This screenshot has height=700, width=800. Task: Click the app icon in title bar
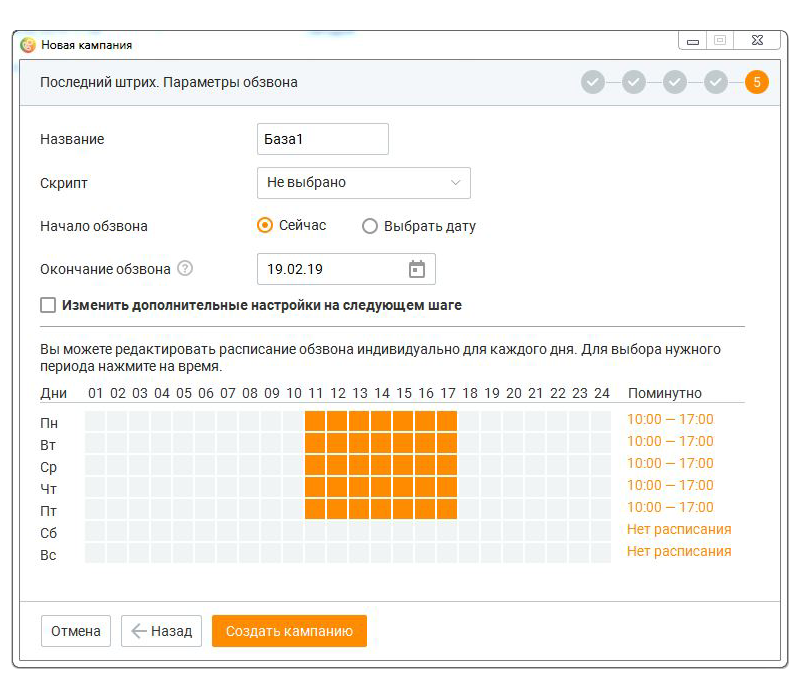tap(28, 44)
